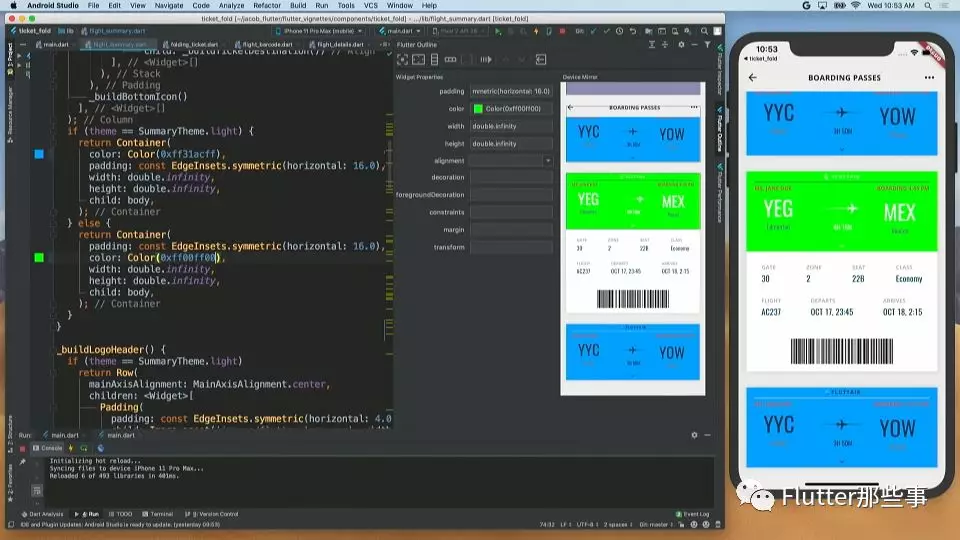Open the Terminal tool window
Screen dimensions: 960x540
[157, 514]
